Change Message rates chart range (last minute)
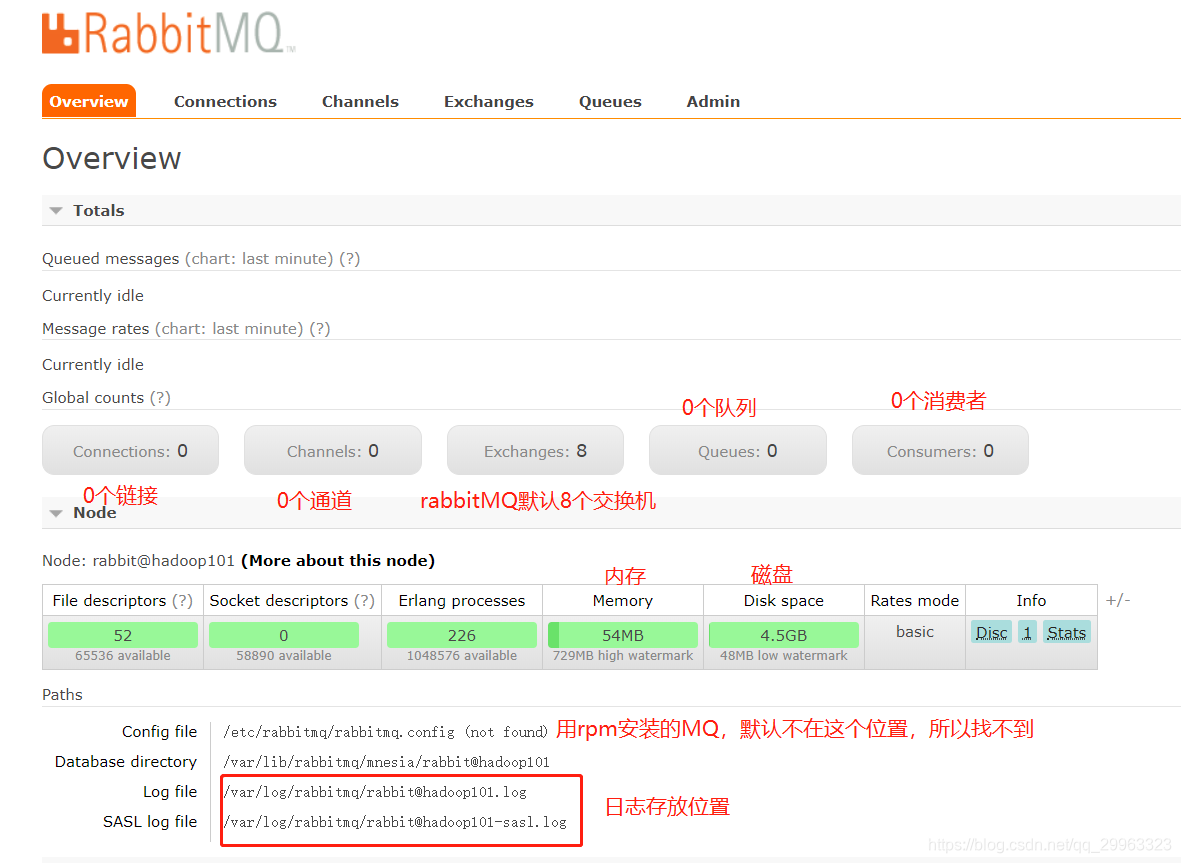The image size is (1181, 863). [229, 328]
